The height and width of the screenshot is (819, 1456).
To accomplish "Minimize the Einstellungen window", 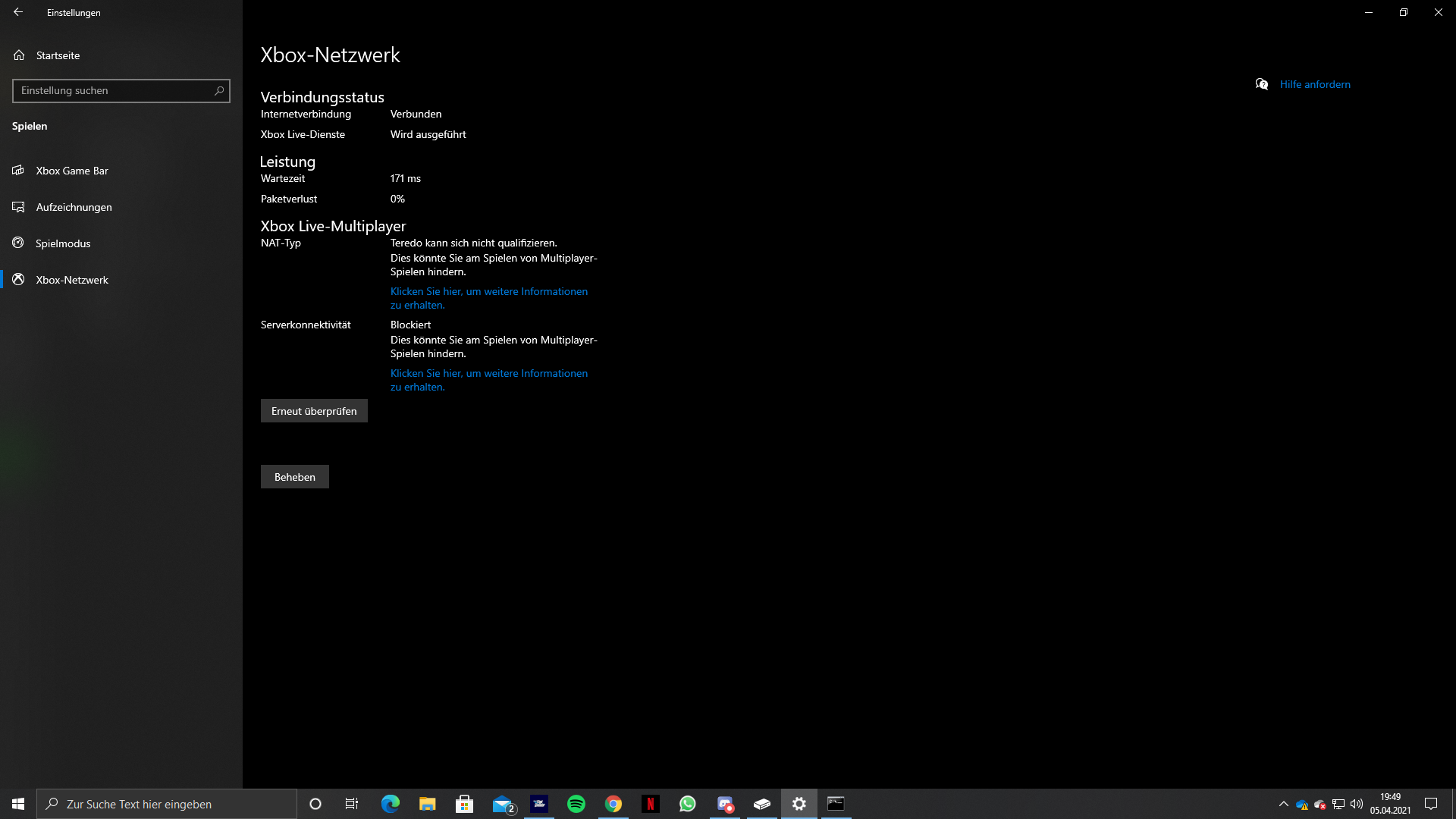I will [1369, 12].
